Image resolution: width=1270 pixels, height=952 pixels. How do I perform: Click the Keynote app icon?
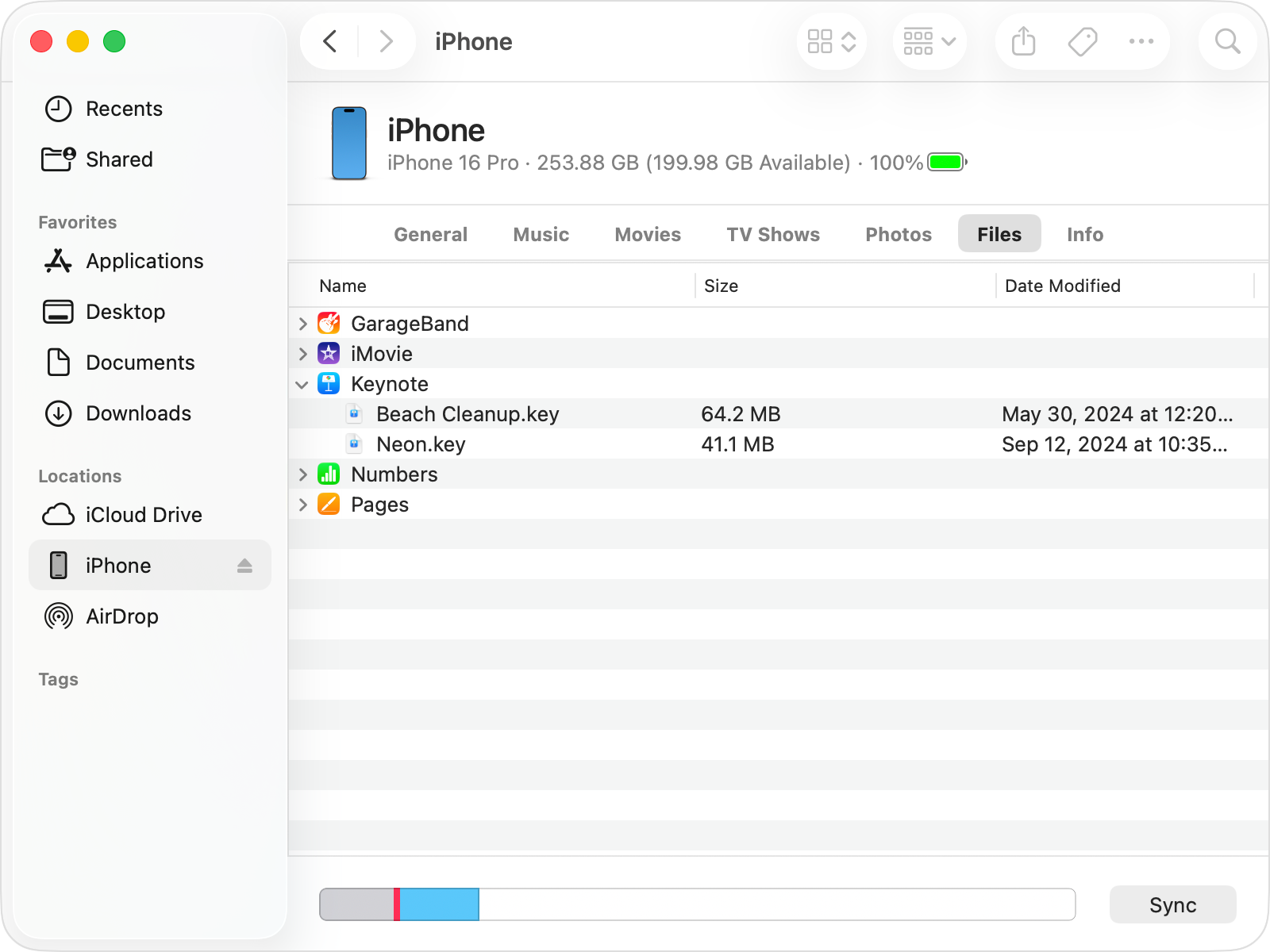point(328,383)
